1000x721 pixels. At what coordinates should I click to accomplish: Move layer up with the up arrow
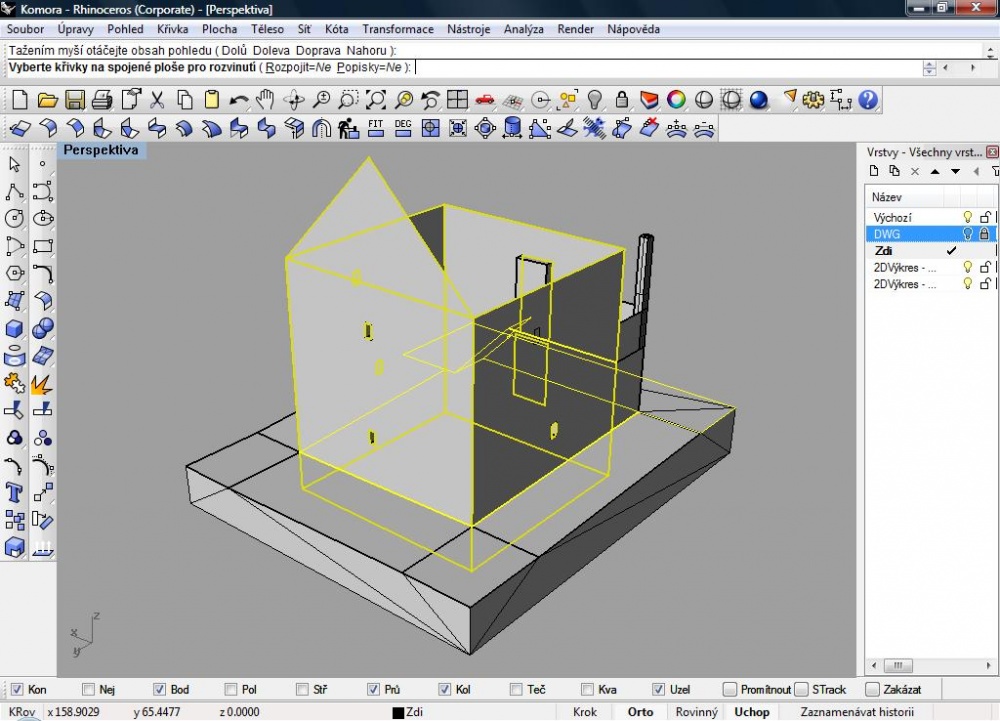pos(935,171)
